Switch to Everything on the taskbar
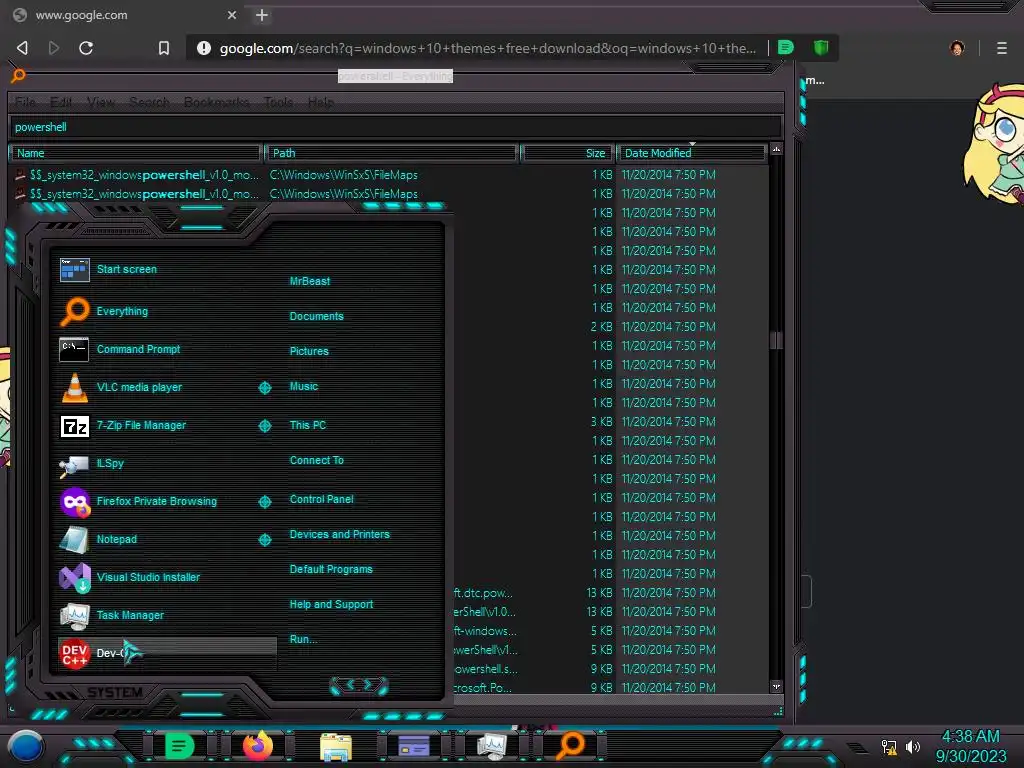 (569, 745)
